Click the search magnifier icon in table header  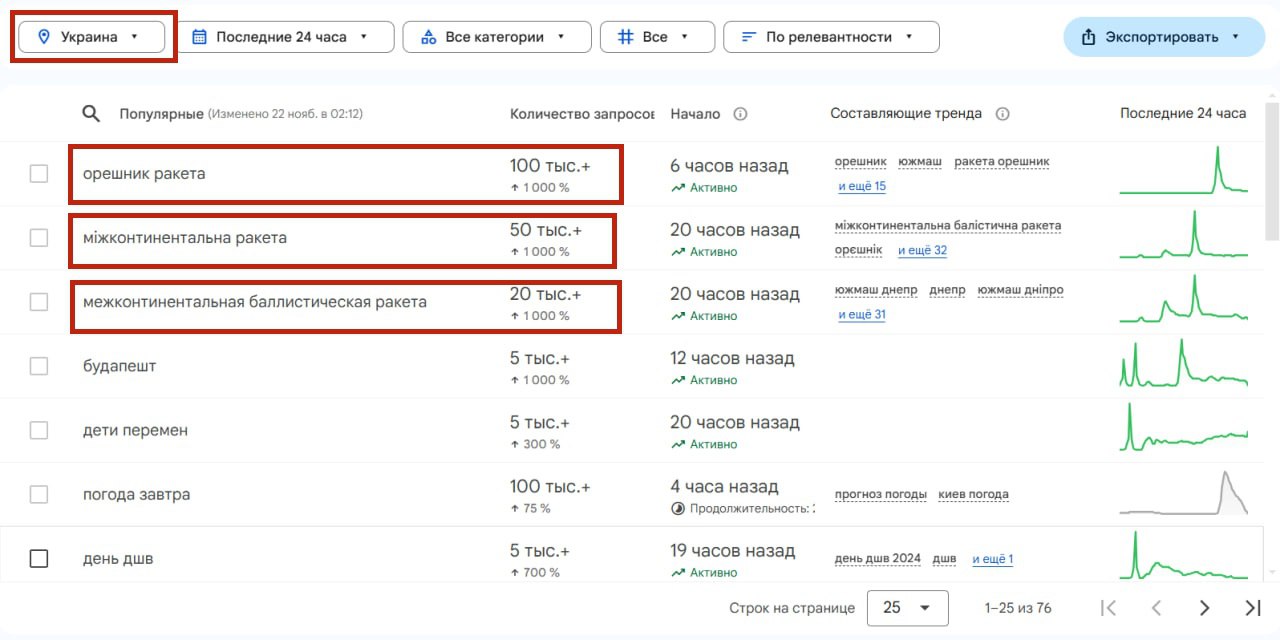pyautogui.click(x=91, y=114)
